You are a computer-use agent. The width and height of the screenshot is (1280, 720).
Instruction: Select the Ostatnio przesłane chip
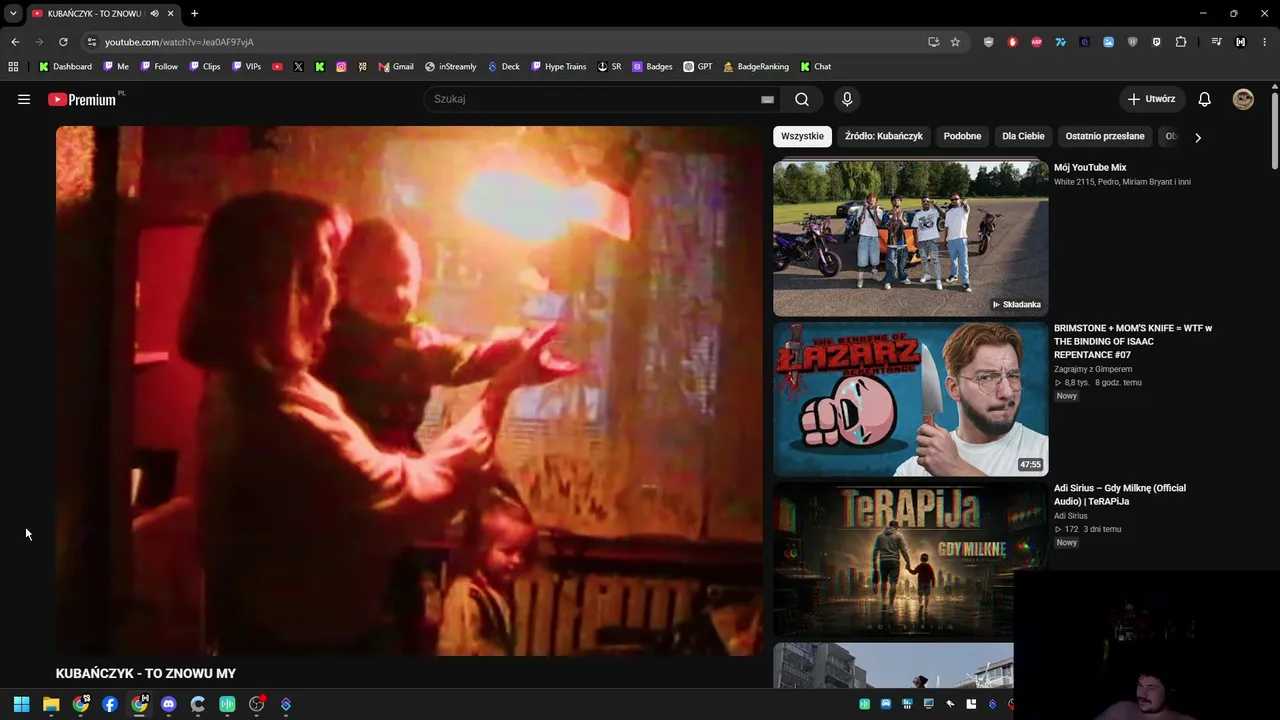click(1105, 136)
